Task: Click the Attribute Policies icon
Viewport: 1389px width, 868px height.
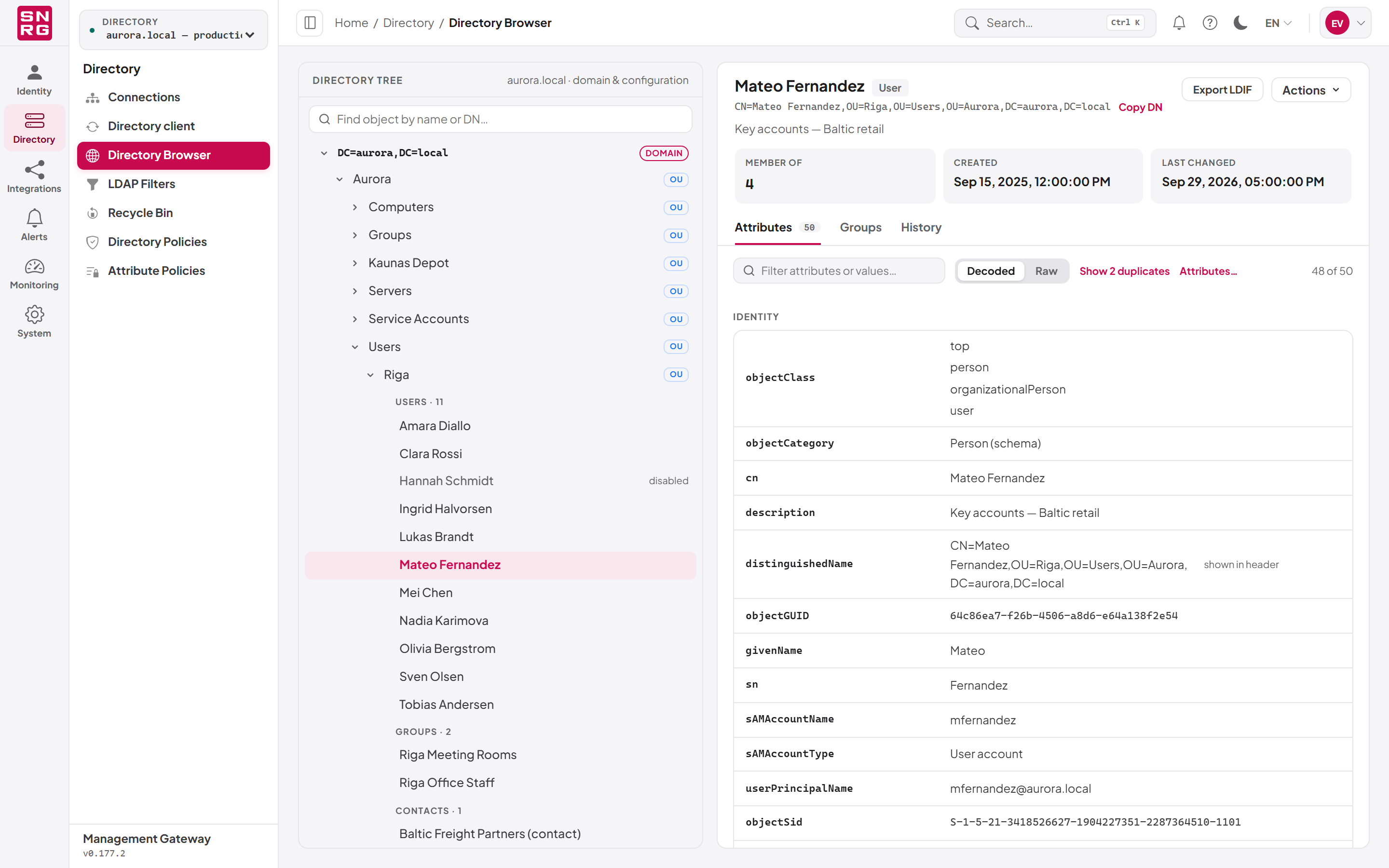Action: coord(93,271)
